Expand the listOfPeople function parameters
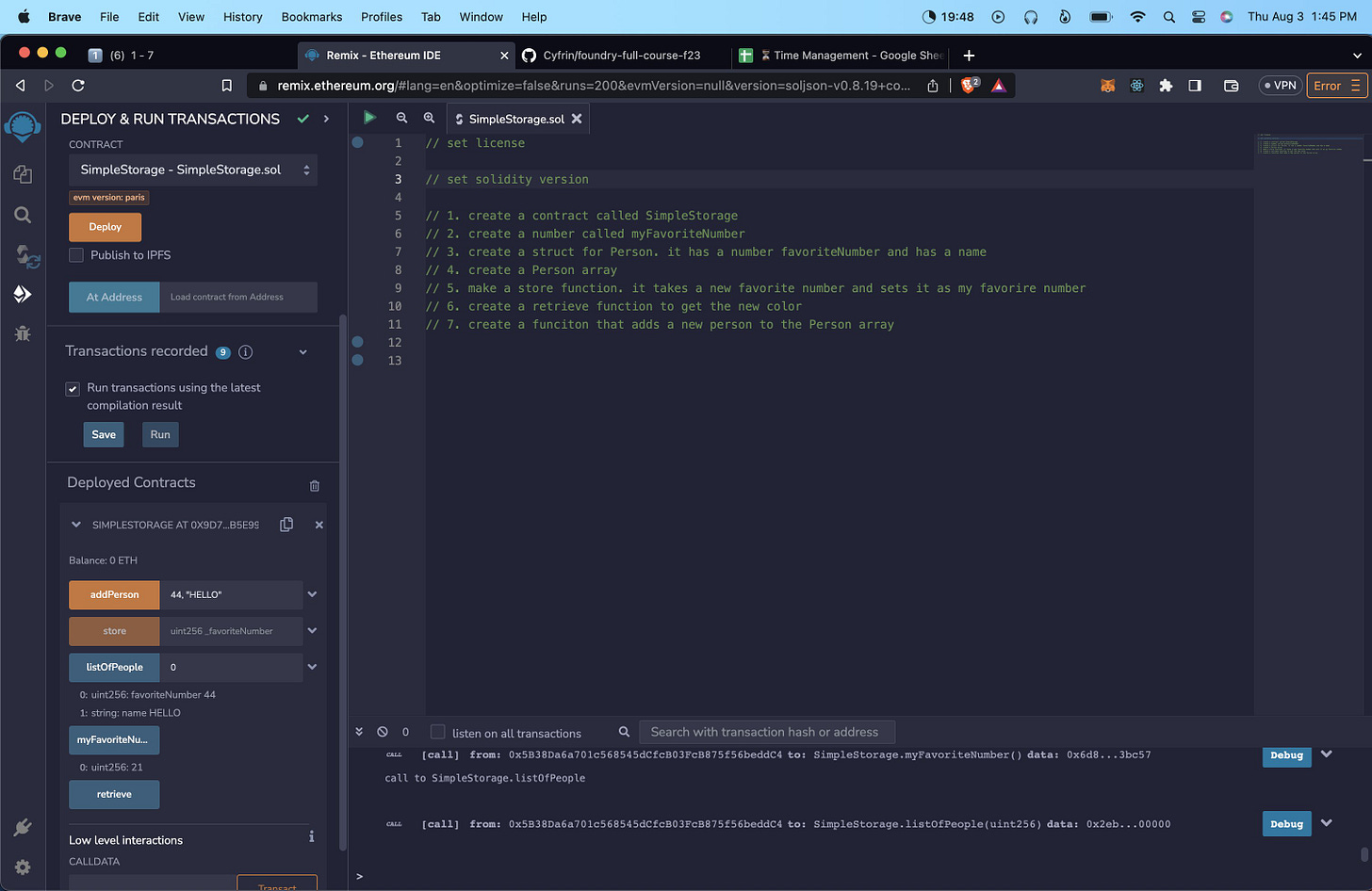This screenshot has width=1372, height=891. [x=312, y=667]
